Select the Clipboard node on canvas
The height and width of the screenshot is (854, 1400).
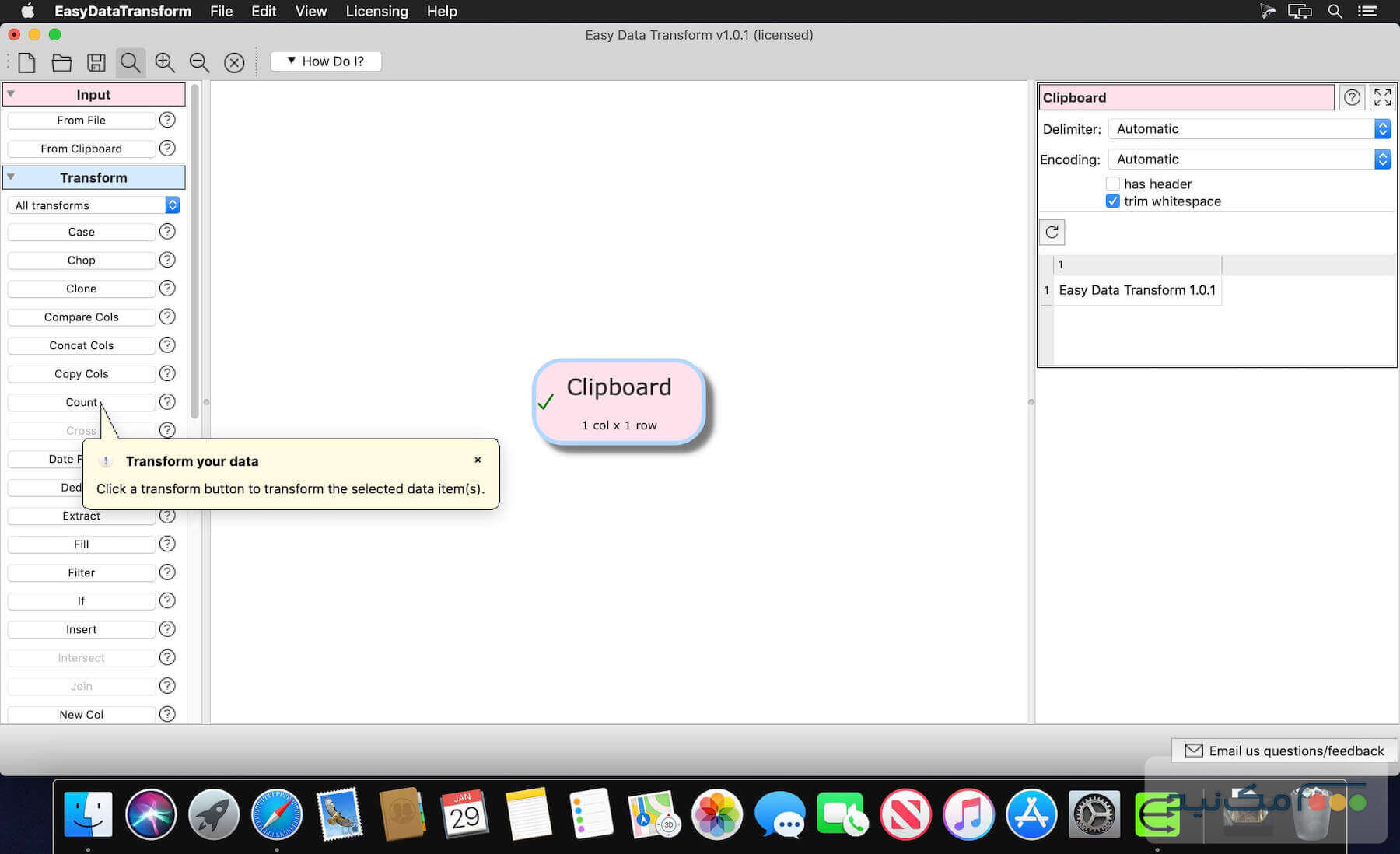tap(618, 402)
